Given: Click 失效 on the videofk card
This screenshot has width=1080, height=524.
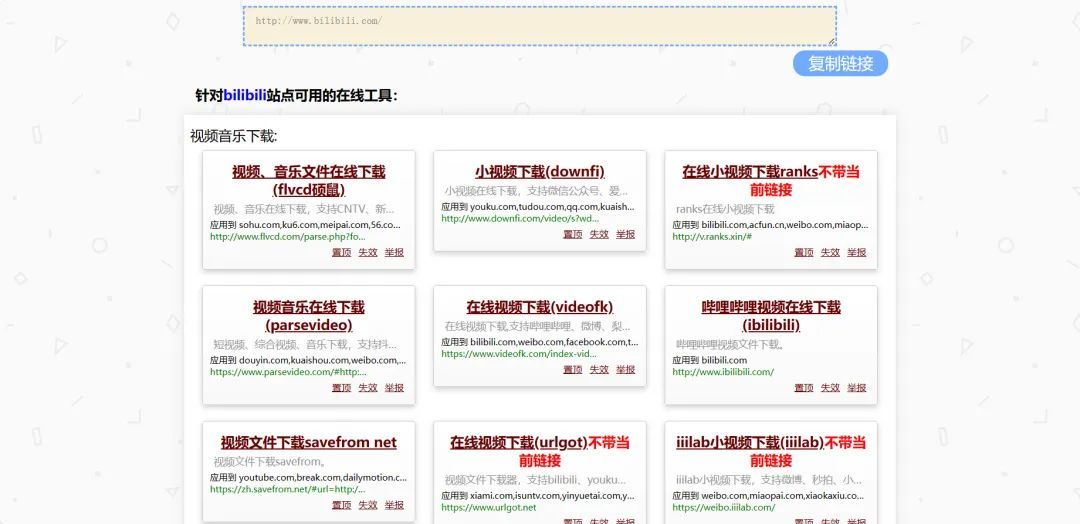Looking at the screenshot, I should tap(599, 370).
